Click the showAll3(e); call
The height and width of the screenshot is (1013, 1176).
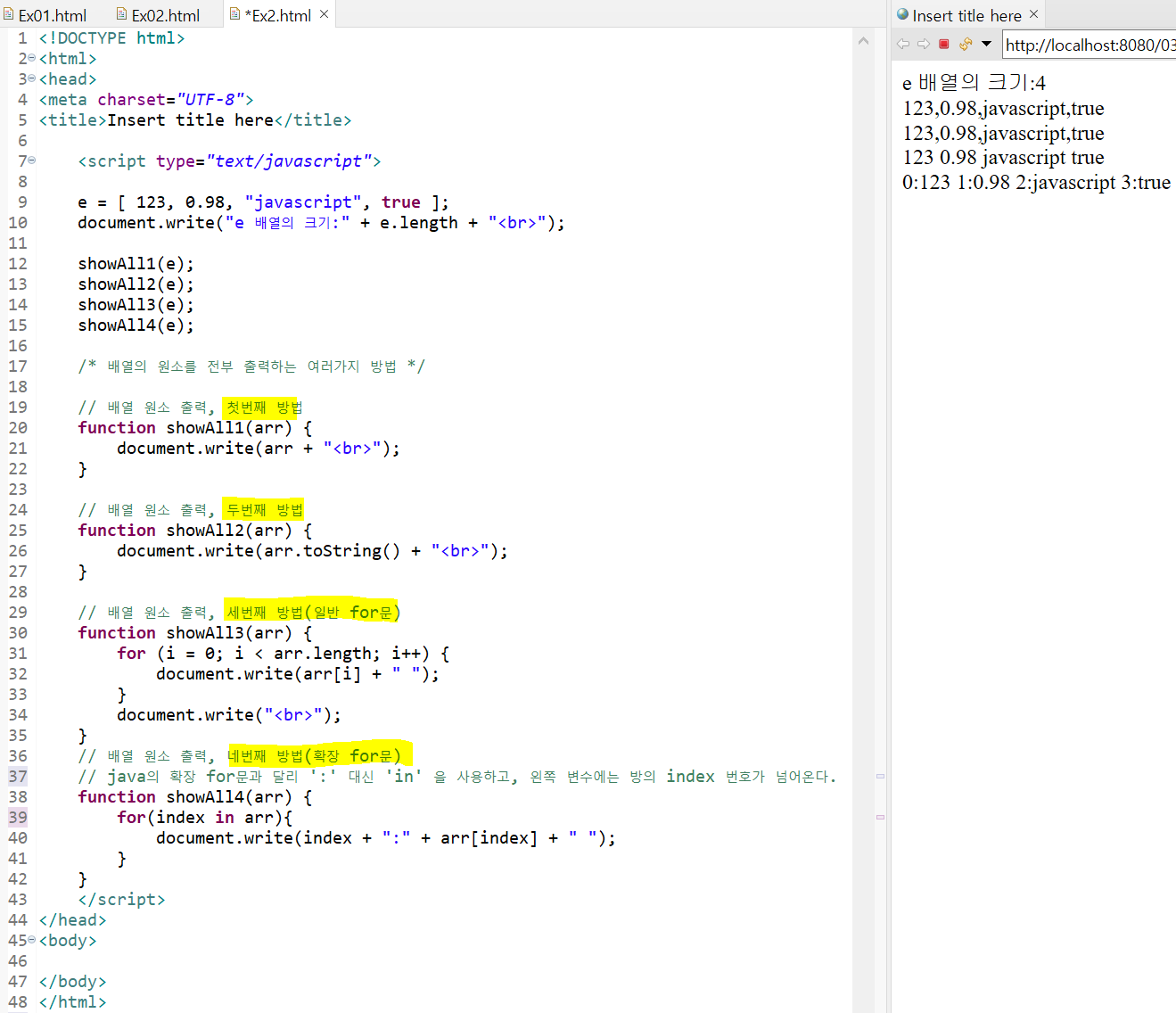click(136, 305)
